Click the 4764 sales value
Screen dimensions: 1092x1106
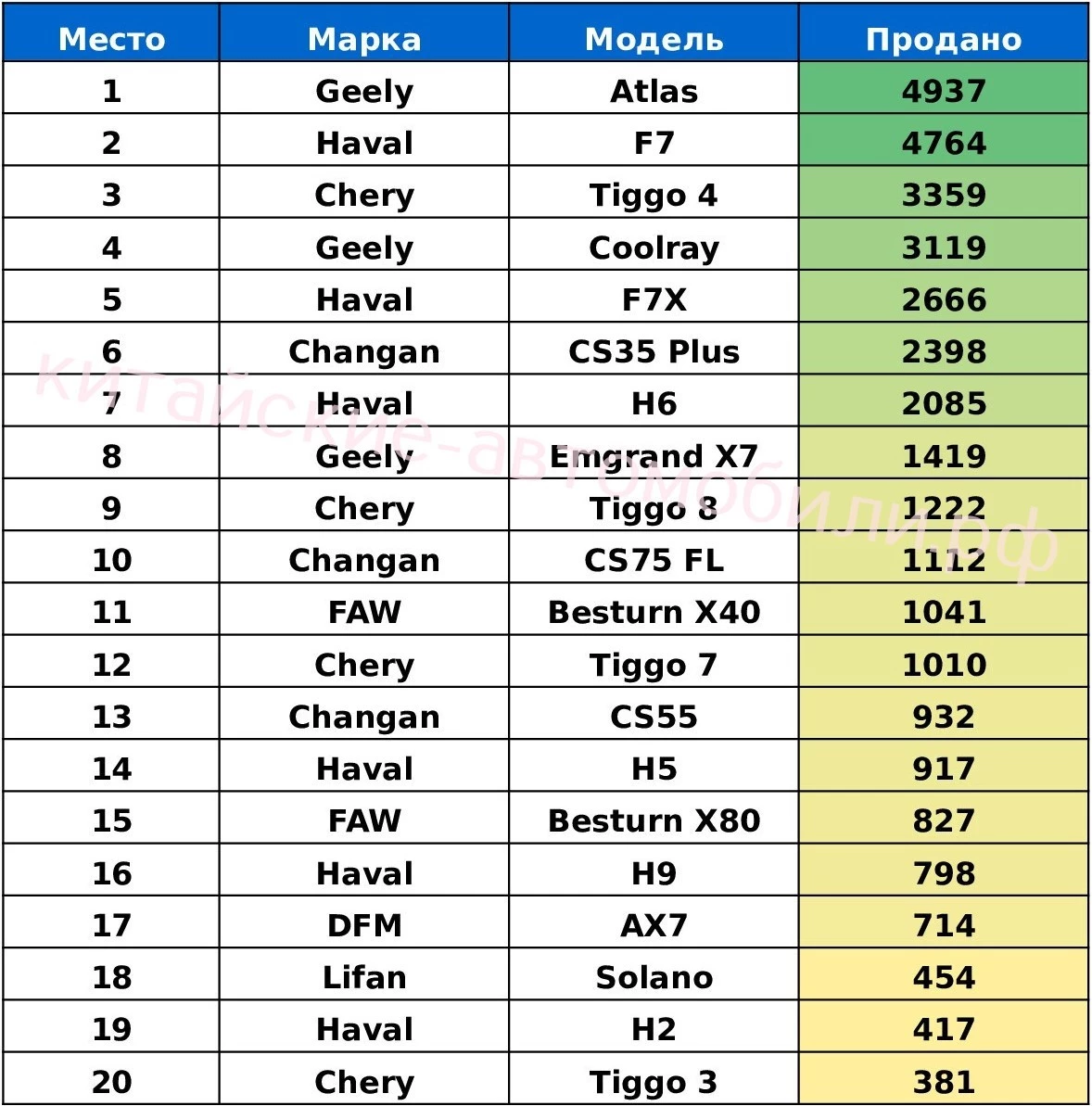coord(944,143)
